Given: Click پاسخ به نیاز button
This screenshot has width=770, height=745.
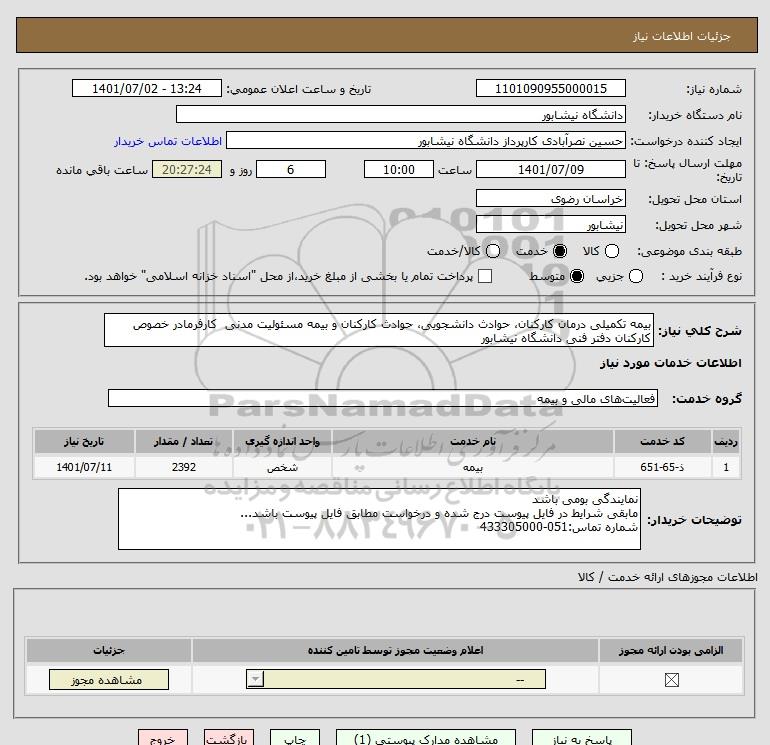Looking at the screenshot, I should [581, 738].
